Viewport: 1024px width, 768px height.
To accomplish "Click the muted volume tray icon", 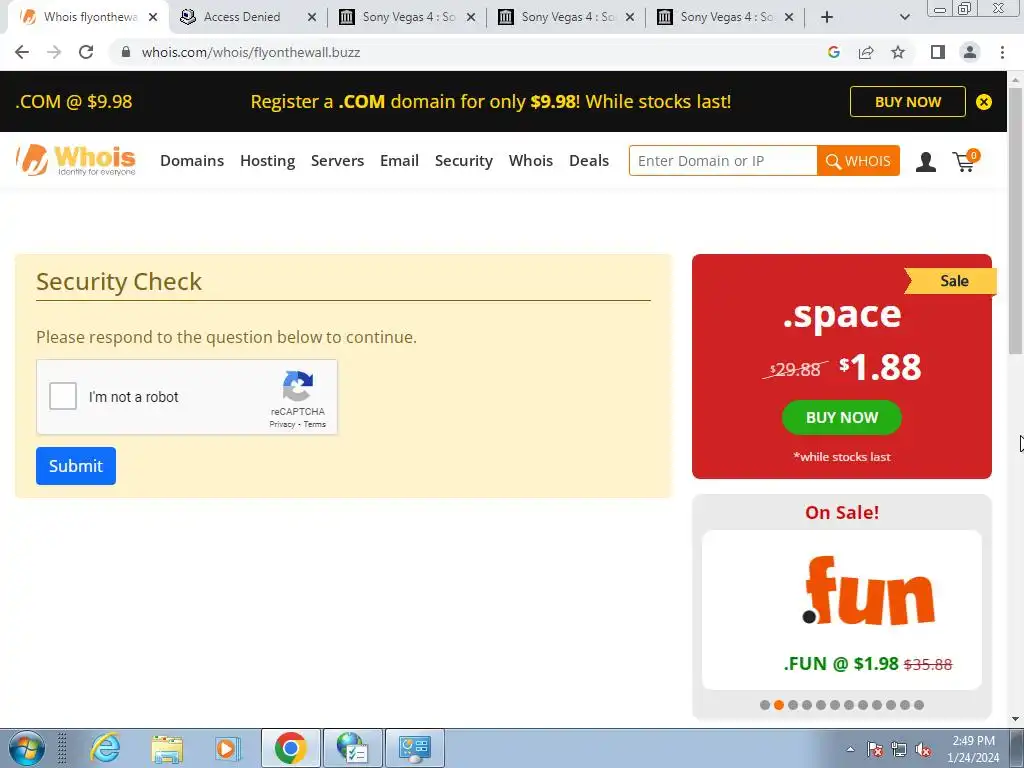I will 923,749.
